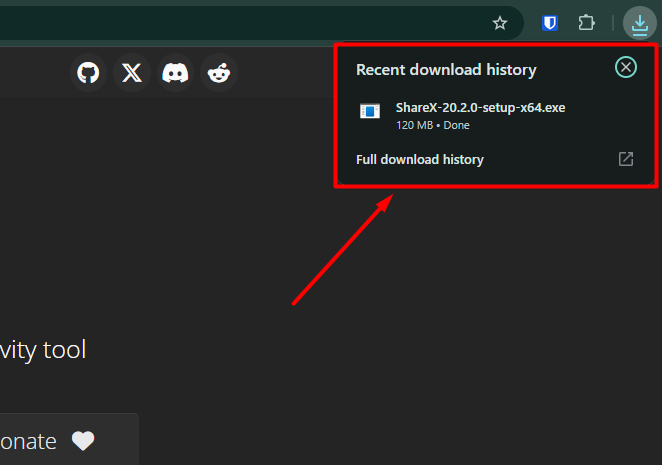
Task: Click the ShareX installer file icon
Action: pyautogui.click(x=370, y=111)
